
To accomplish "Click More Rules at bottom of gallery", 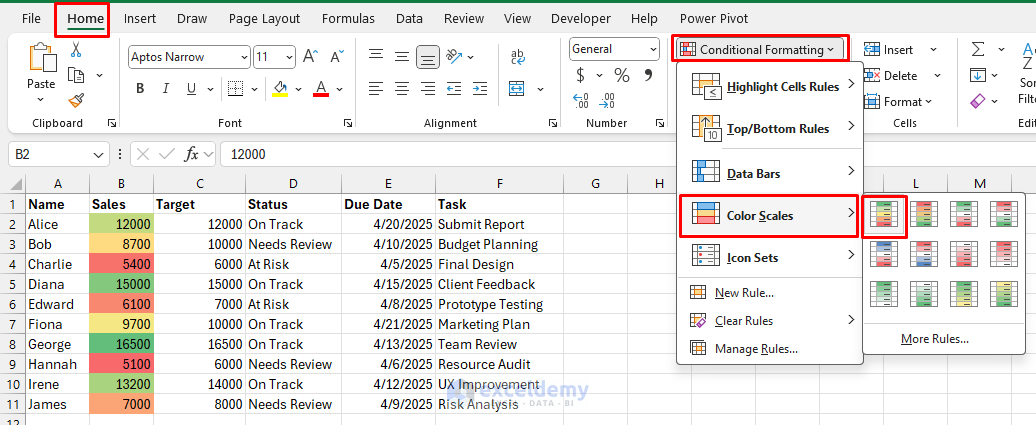I will [x=934, y=339].
